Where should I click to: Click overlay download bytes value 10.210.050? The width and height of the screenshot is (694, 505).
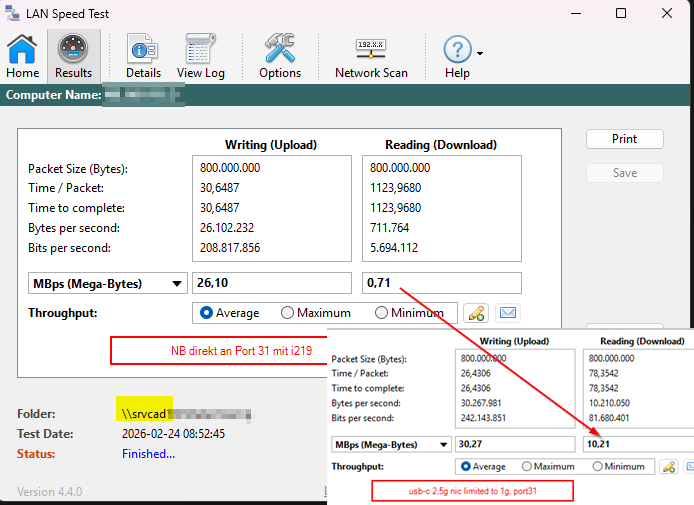coord(609,403)
